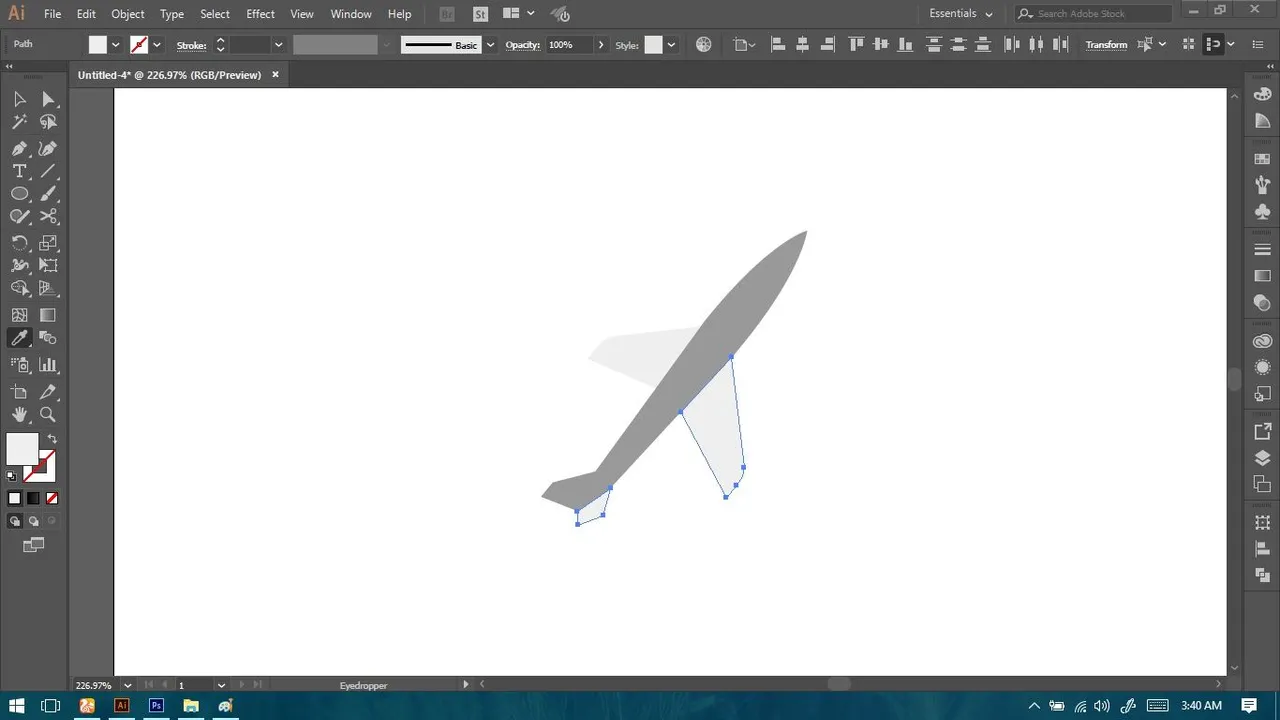Image resolution: width=1280 pixels, height=720 pixels.
Task: Expand the Basic brush definition dropdown
Action: coord(490,45)
